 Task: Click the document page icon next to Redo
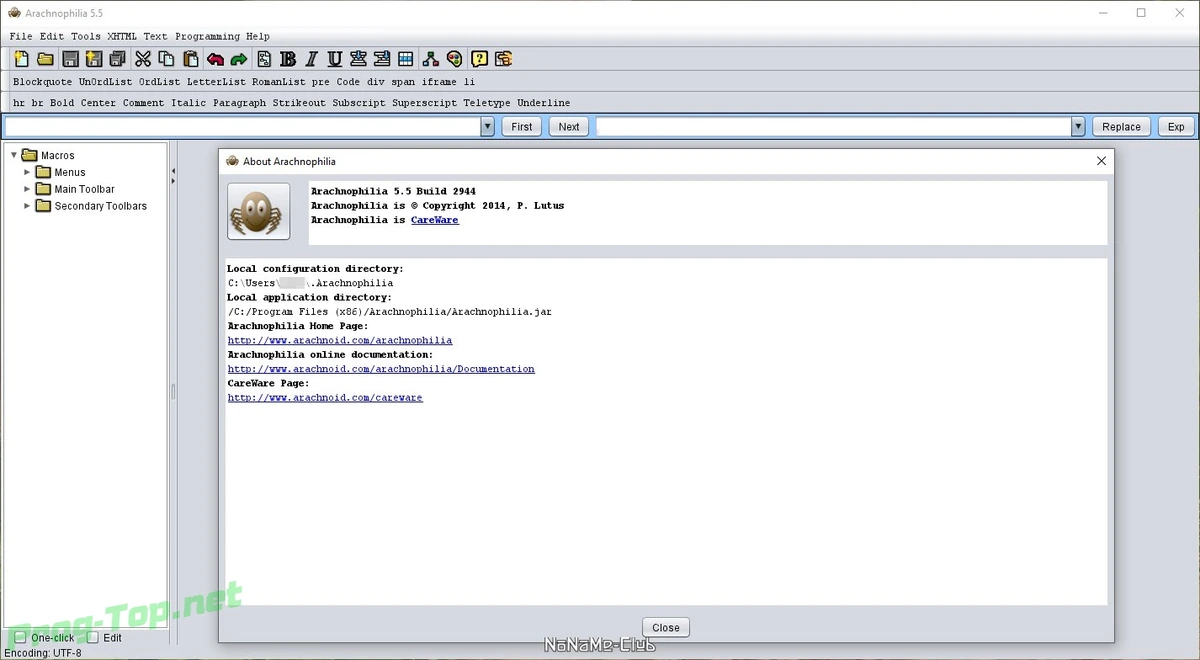tap(264, 59)
